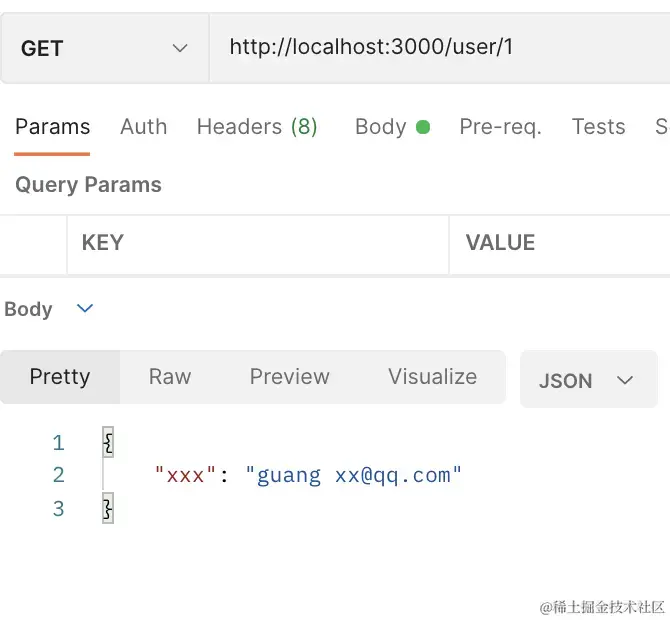Viewport: 670px width, 620px height.
Task: Open the Visualize response view
Action: [432, 377]
